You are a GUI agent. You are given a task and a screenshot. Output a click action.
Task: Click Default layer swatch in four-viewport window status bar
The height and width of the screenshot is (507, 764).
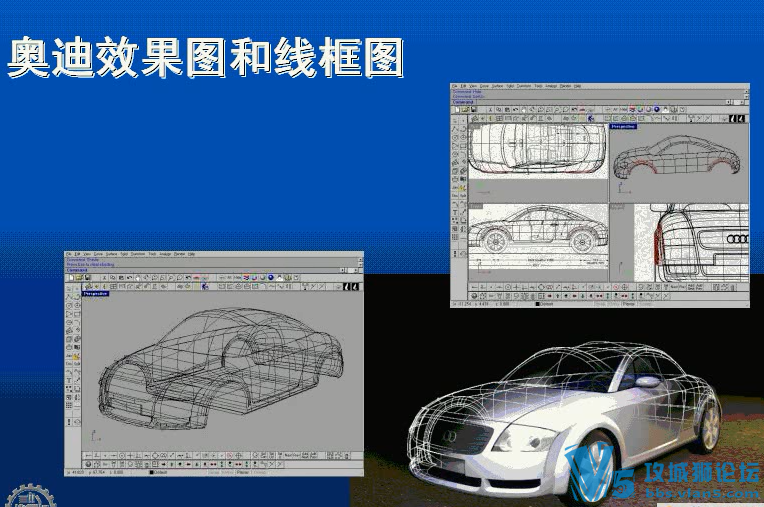click(537, 304)
